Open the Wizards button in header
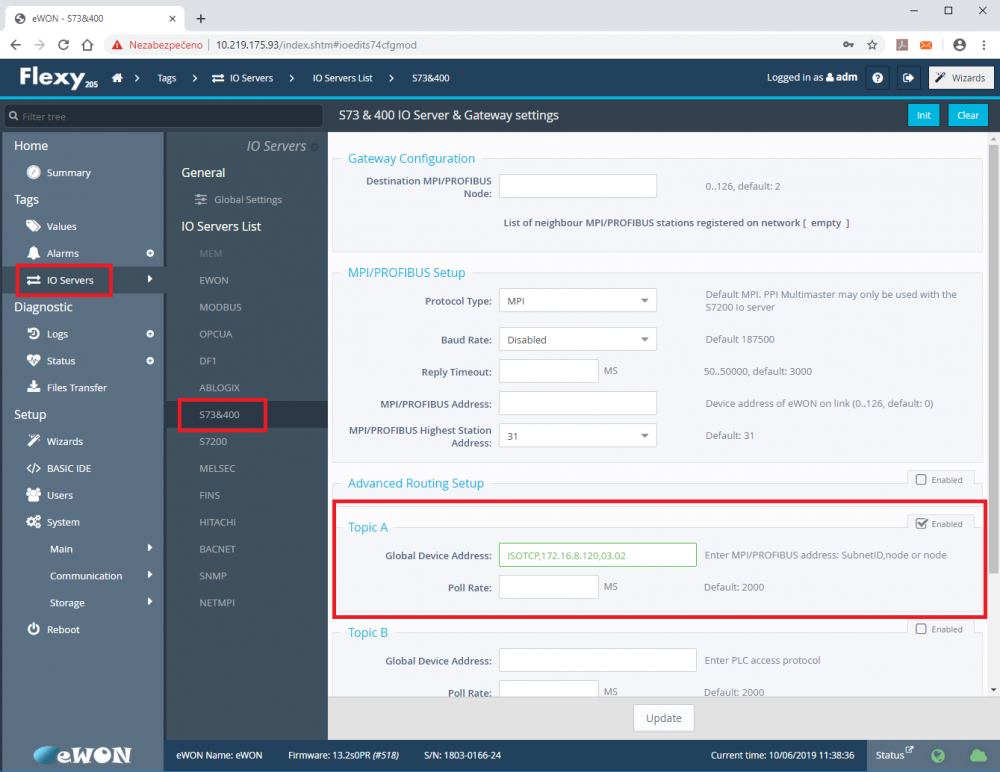The image size is (1000, 772). (x=960, y=78)
